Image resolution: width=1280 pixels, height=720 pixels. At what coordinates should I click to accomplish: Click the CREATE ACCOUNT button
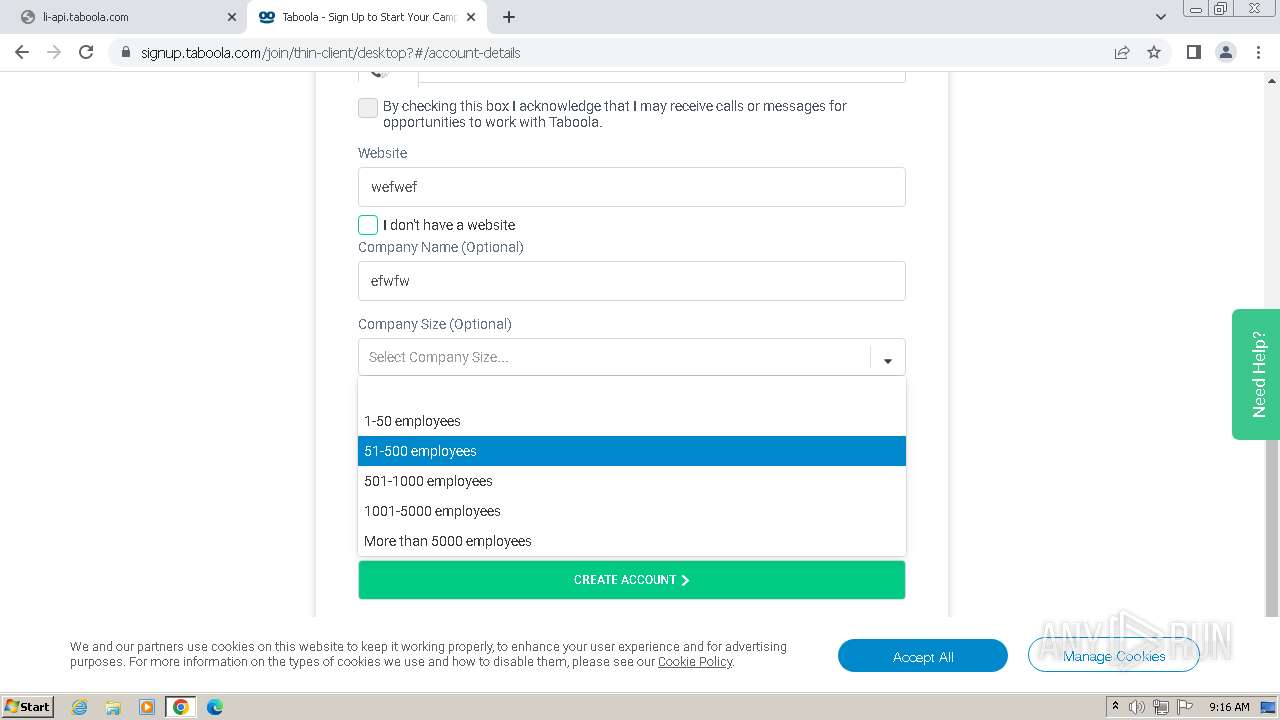(x=632, y=580)
